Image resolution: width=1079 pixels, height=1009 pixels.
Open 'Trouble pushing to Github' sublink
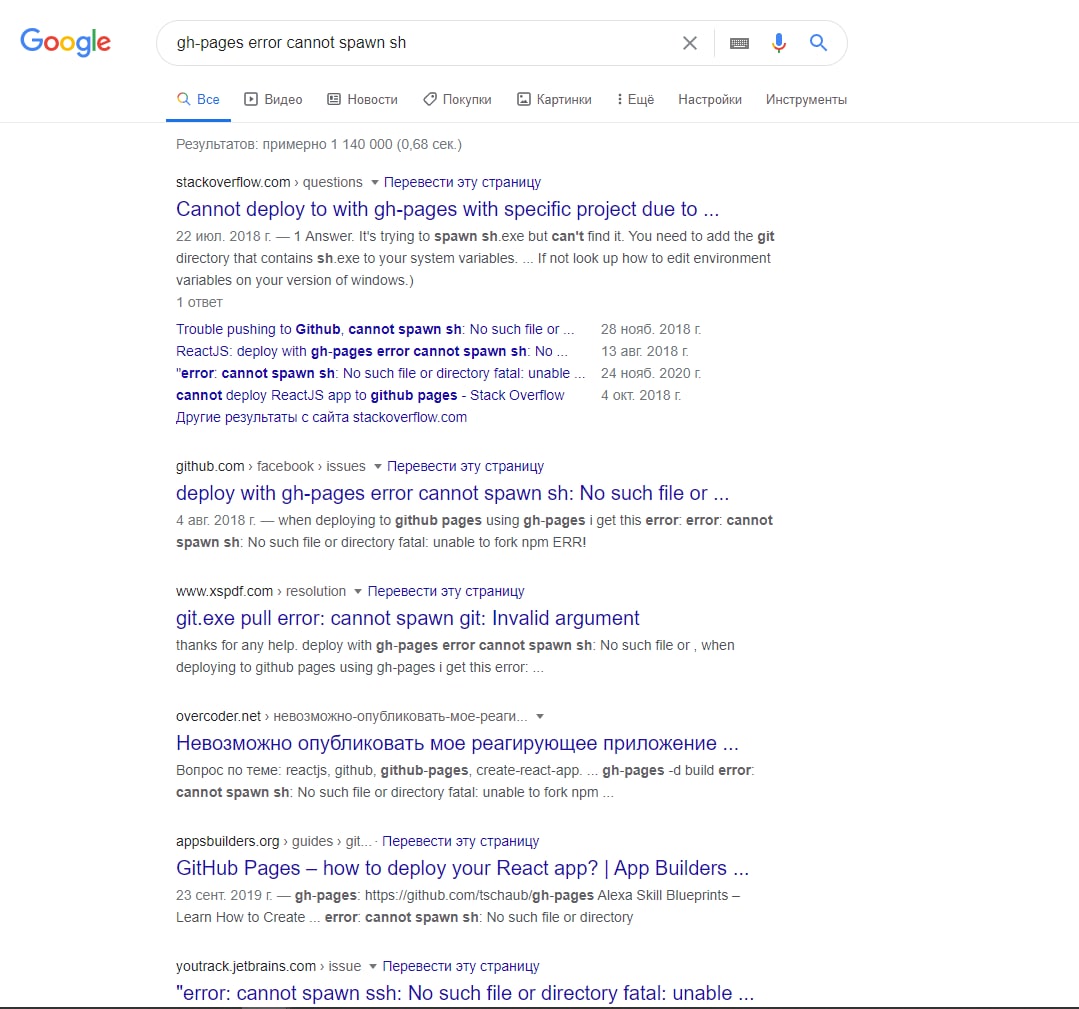tap(375, 330)
